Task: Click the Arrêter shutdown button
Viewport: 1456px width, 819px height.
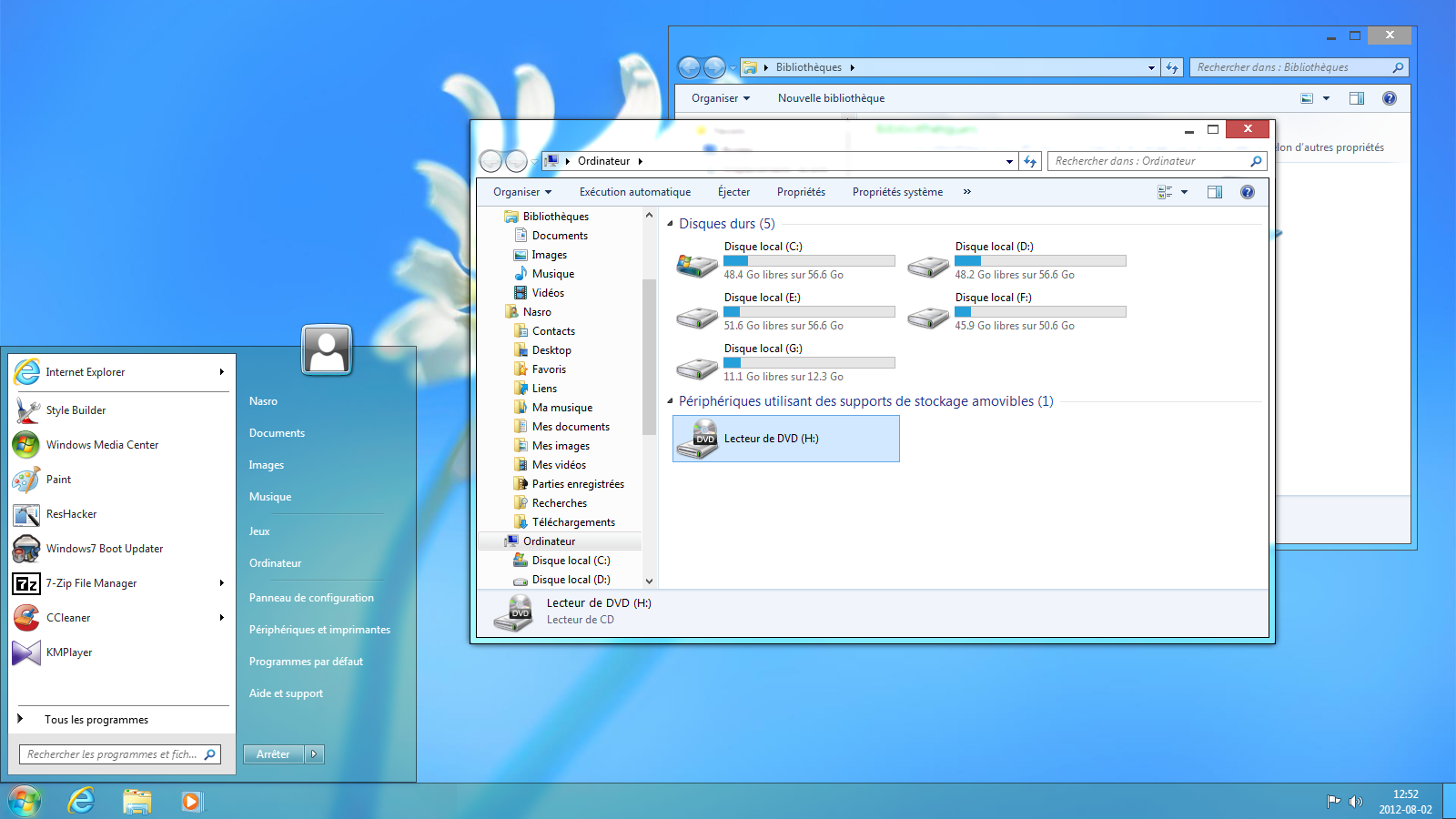Action: click(x=273, y=754)
